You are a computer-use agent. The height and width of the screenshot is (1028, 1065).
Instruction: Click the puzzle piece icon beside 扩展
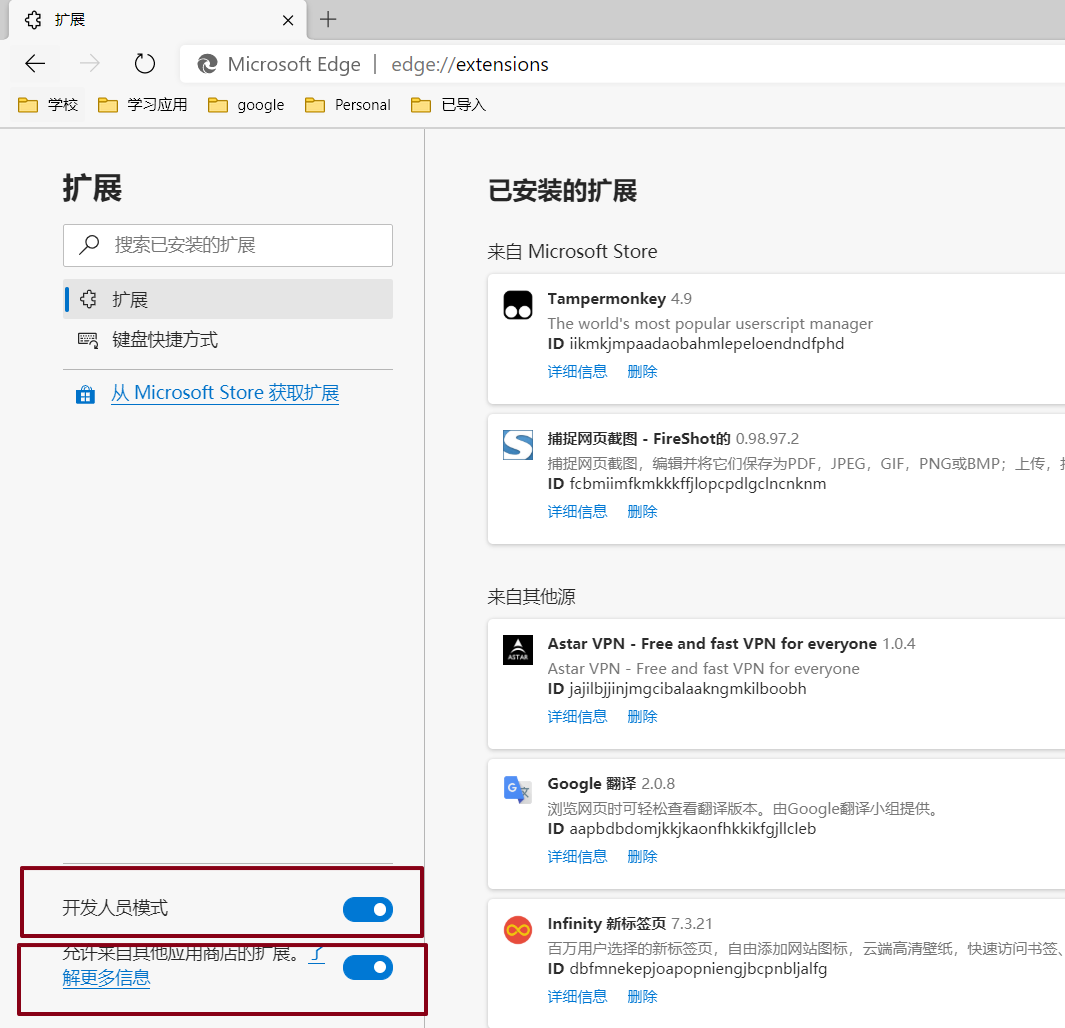coord(88,298)
